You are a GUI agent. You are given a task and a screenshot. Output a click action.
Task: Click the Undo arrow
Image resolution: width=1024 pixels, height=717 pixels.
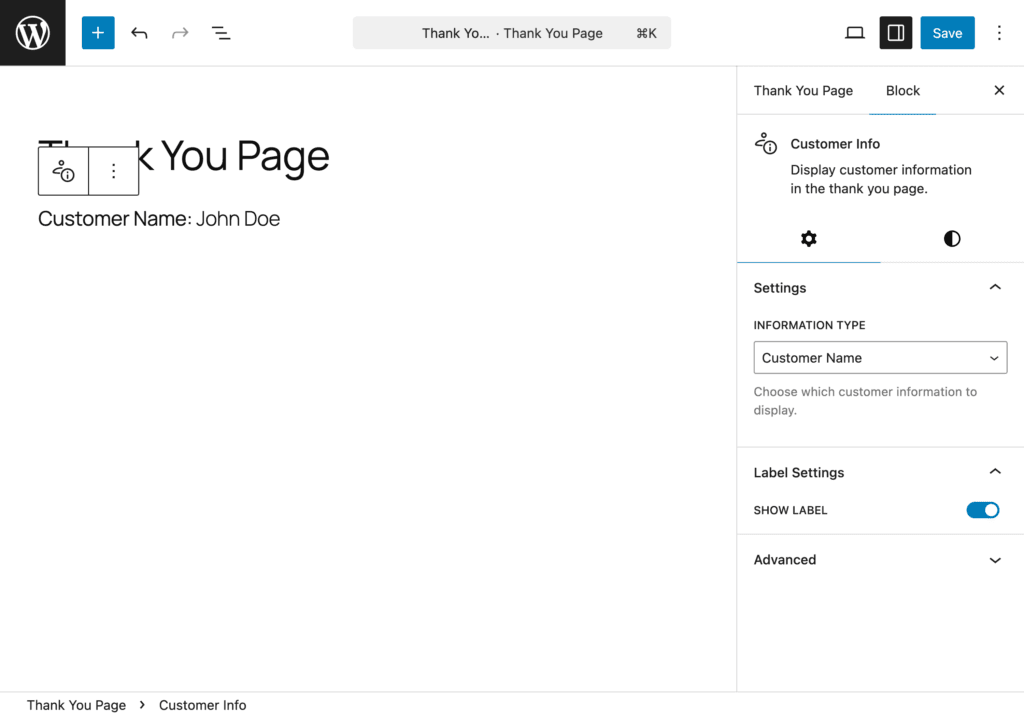pos(139,33)
